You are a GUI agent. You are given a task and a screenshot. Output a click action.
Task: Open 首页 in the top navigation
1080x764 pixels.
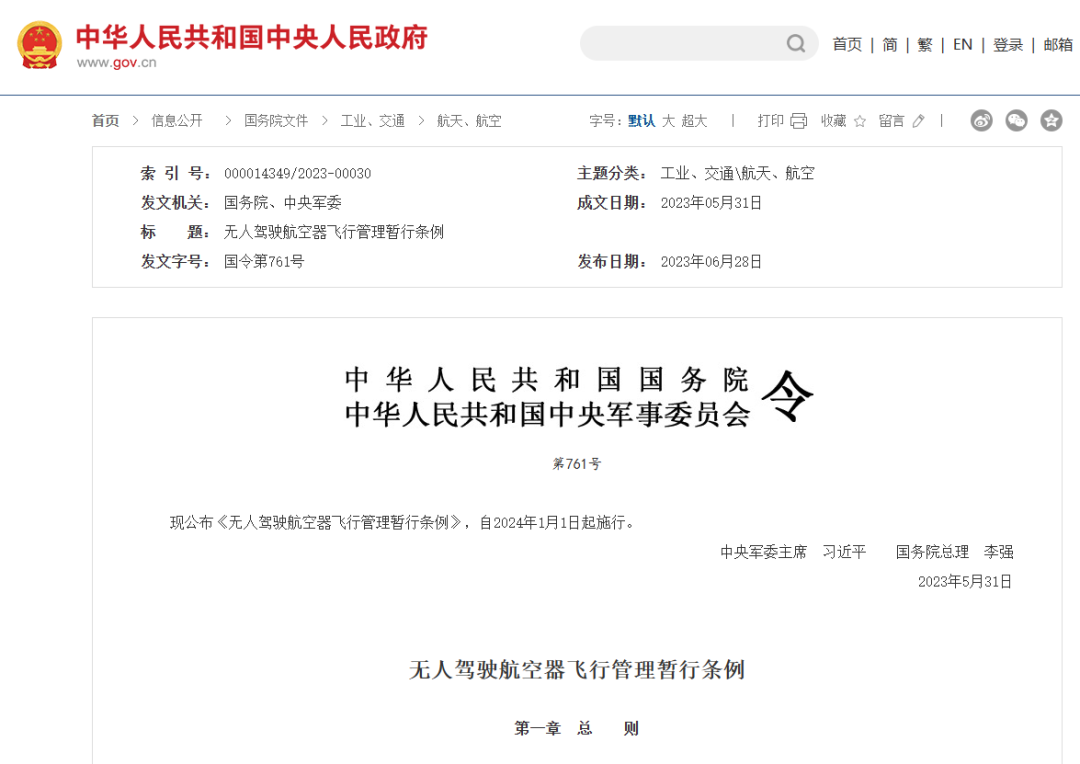coord(847,45)
